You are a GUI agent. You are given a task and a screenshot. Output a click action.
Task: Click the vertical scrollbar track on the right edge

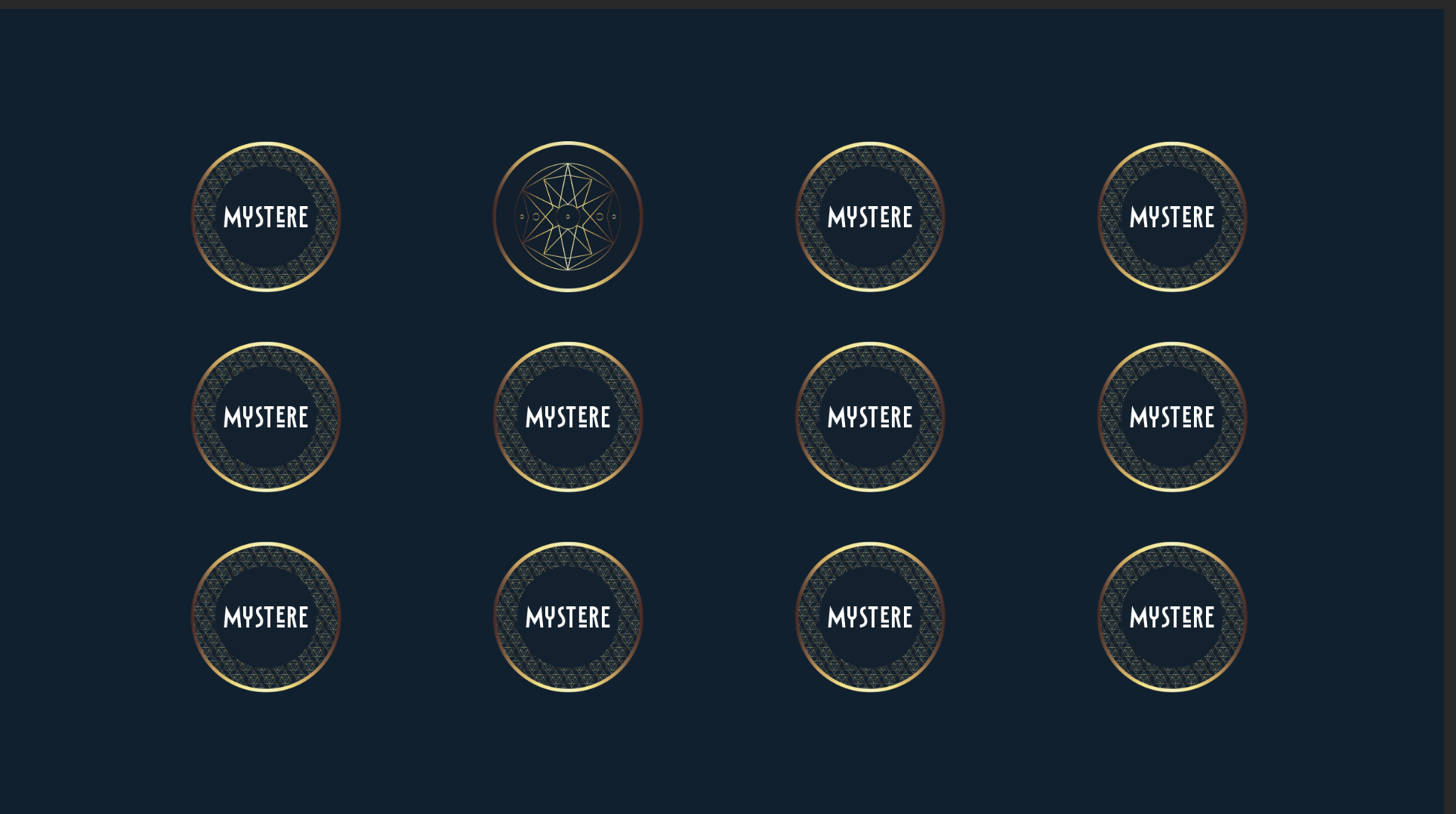(1450, 412)
